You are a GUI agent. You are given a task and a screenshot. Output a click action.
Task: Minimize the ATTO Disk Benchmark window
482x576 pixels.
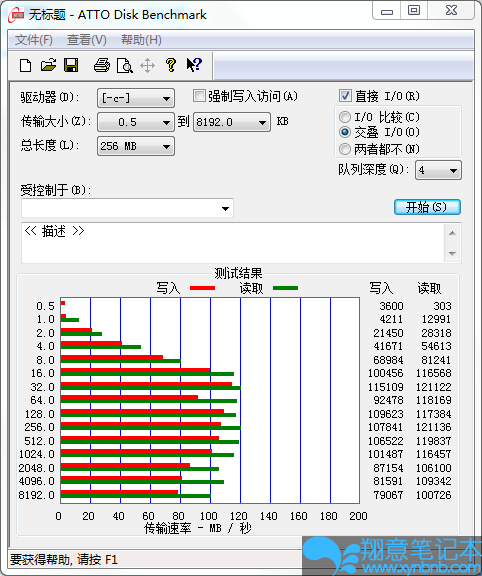(x=386, y=11)
